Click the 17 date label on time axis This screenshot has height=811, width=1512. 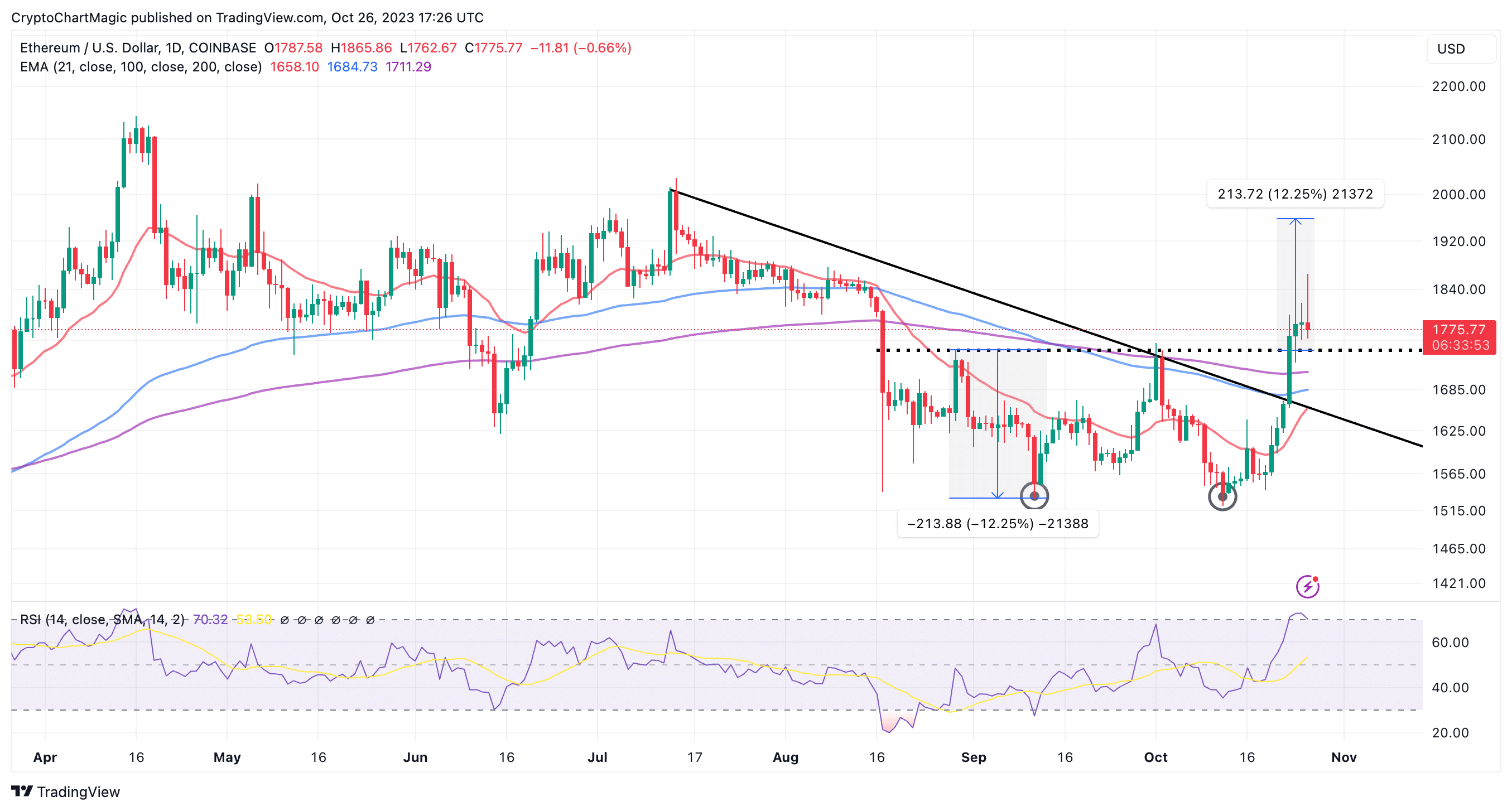695,757
